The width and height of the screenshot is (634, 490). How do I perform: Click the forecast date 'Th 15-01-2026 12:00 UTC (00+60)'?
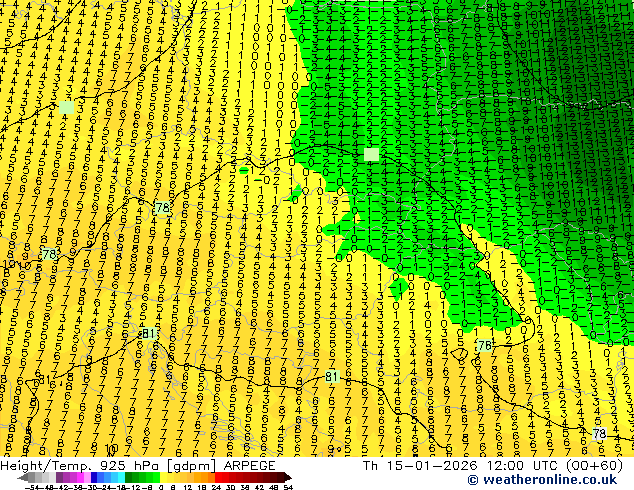(x=492, y=465)
